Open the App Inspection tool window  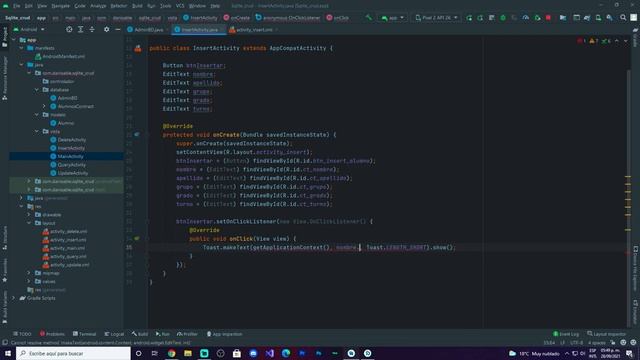[x=224, y=334]
